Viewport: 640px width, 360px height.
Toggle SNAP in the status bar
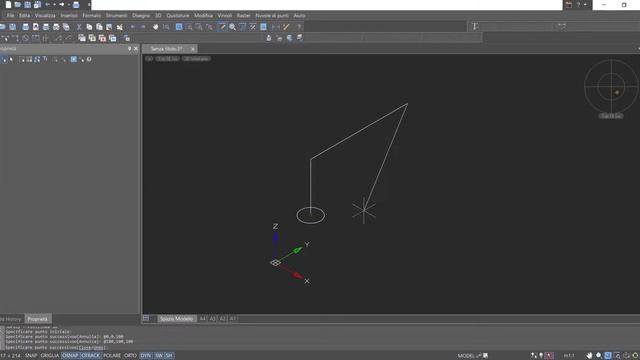(x=31, y=356)
